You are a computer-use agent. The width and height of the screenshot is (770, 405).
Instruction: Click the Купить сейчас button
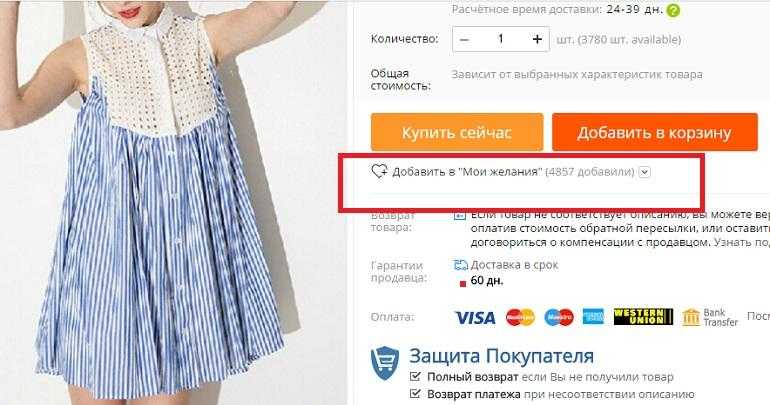457,133
